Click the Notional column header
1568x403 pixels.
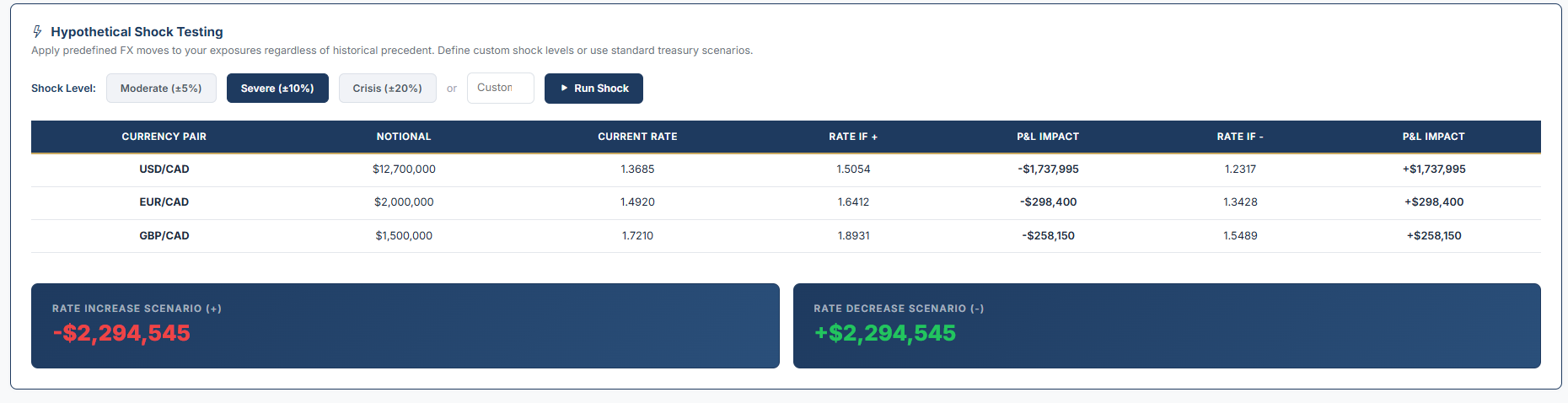pos(404,137)
